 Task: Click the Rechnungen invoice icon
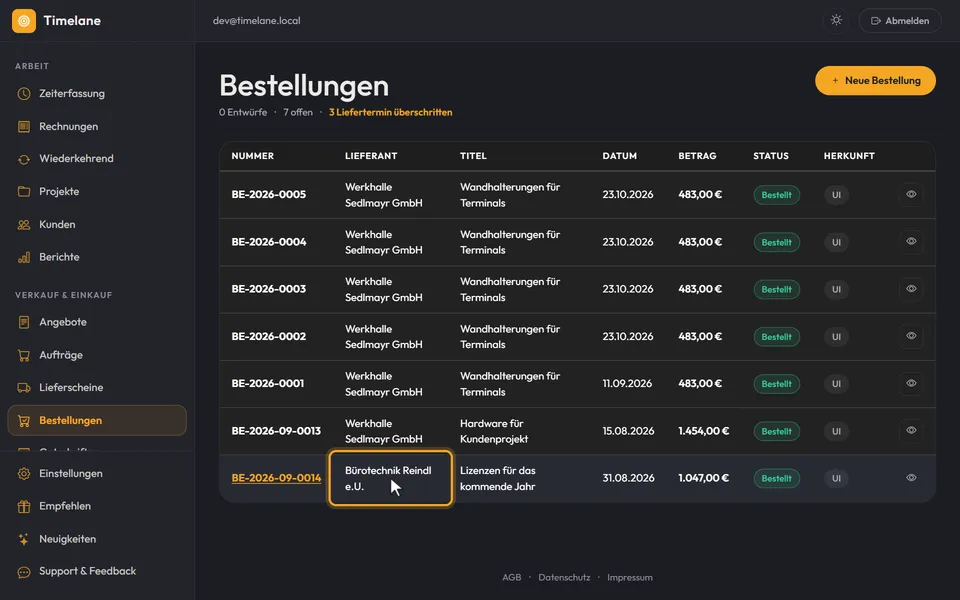point(24,127)
